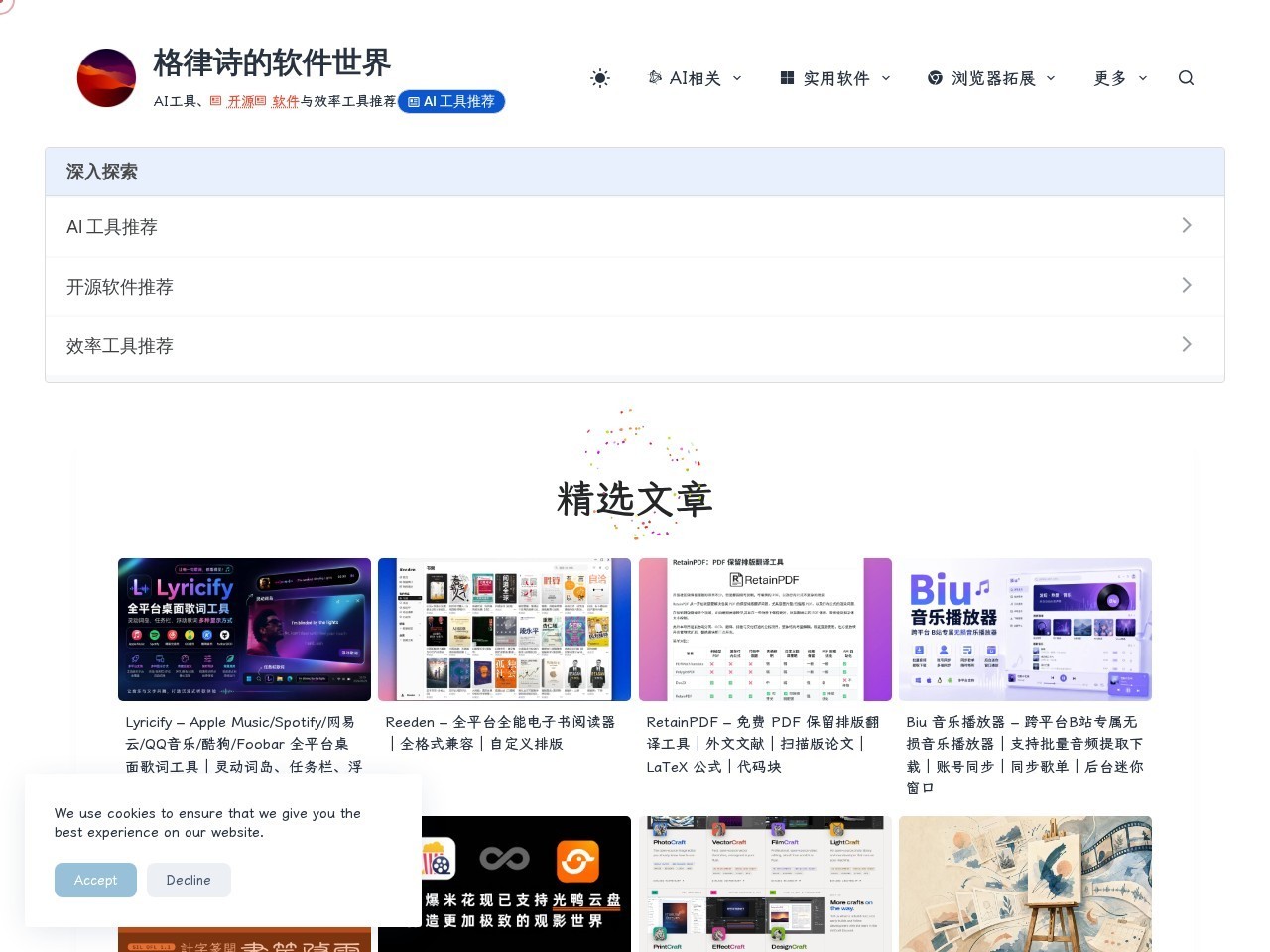The width and height of the screenshot is (1270, 952).
Task: Open the AI相关 menu item
Action: pyautogui.click(x=695, y=78)
